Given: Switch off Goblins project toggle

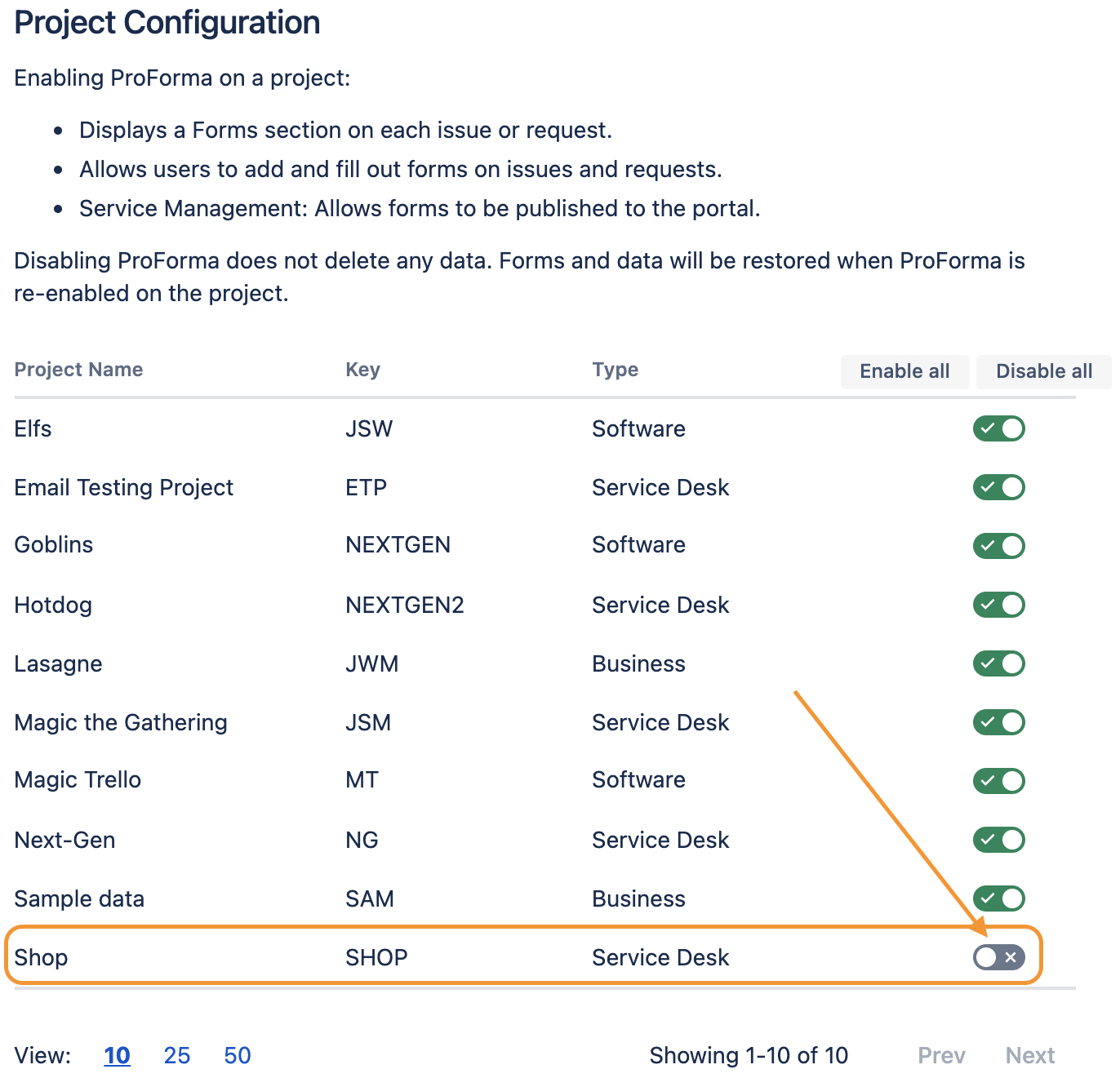Looking at the screenshot, I should pyautogui.click(x=998, y=546).
